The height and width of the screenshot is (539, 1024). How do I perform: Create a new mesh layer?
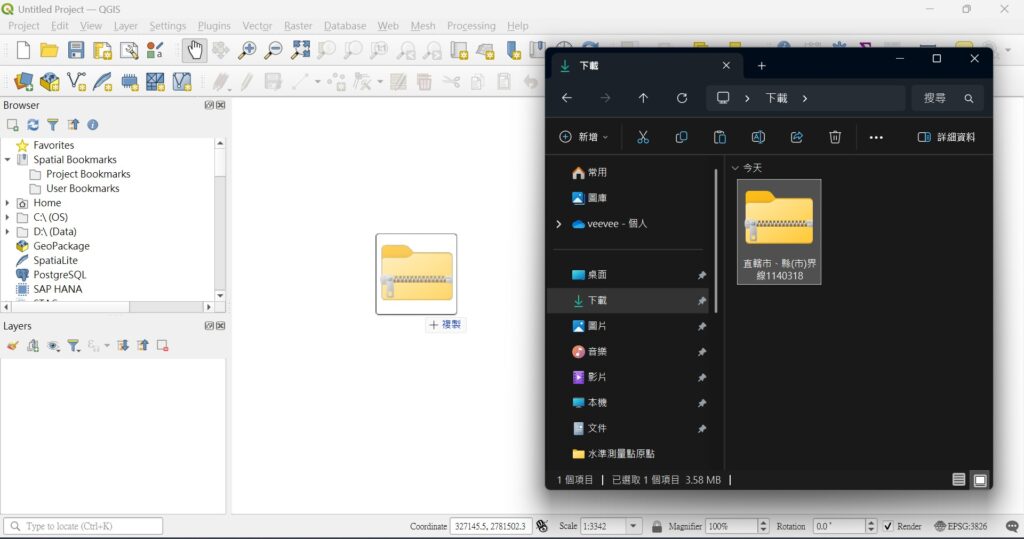(155, 82)
